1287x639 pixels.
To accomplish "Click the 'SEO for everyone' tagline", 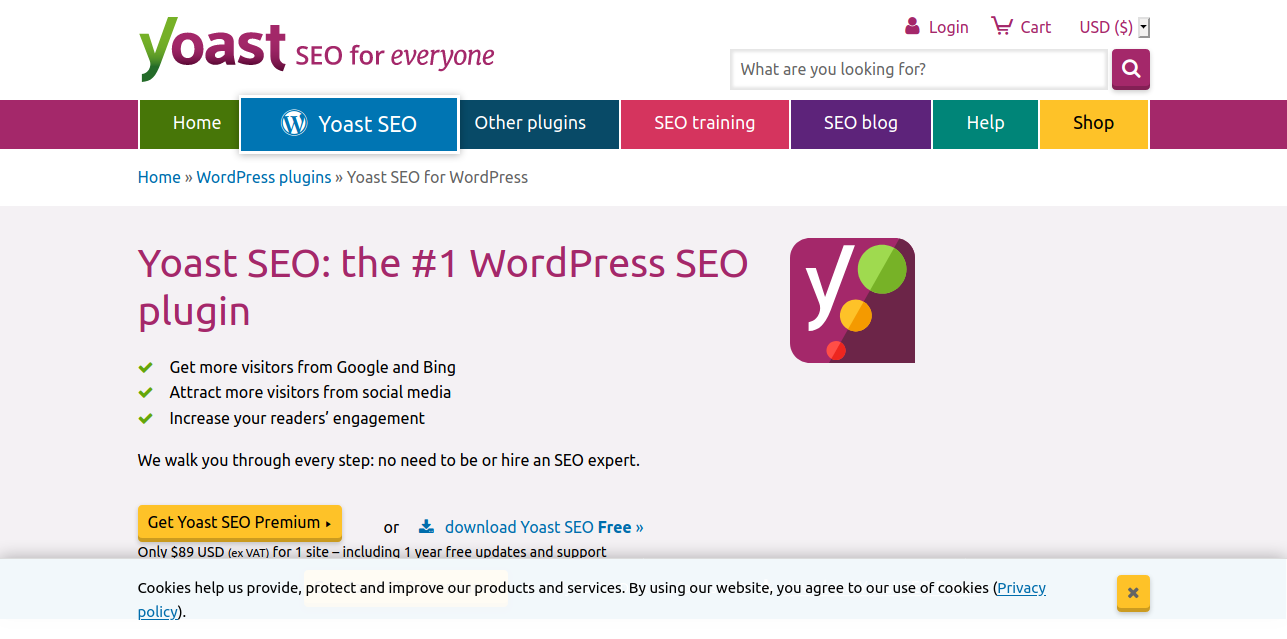I will coord(395,55).
